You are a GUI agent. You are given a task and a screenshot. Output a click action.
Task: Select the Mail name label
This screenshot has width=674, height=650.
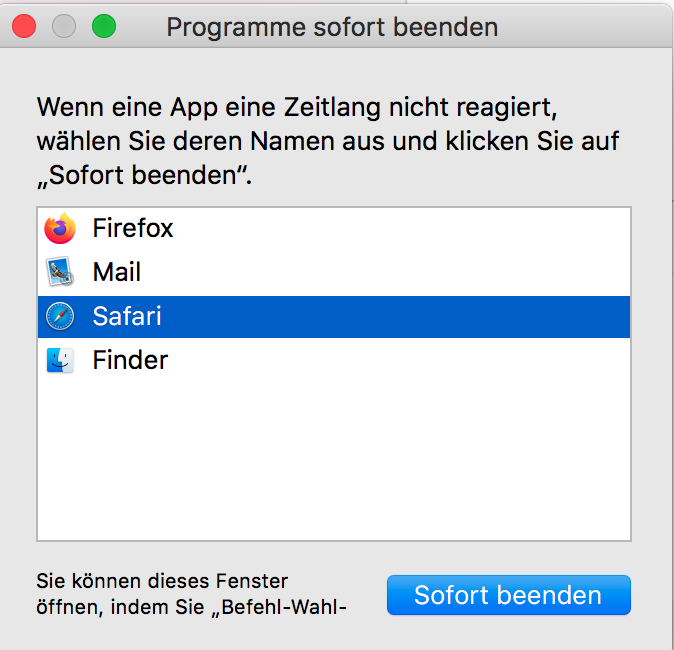117,272
